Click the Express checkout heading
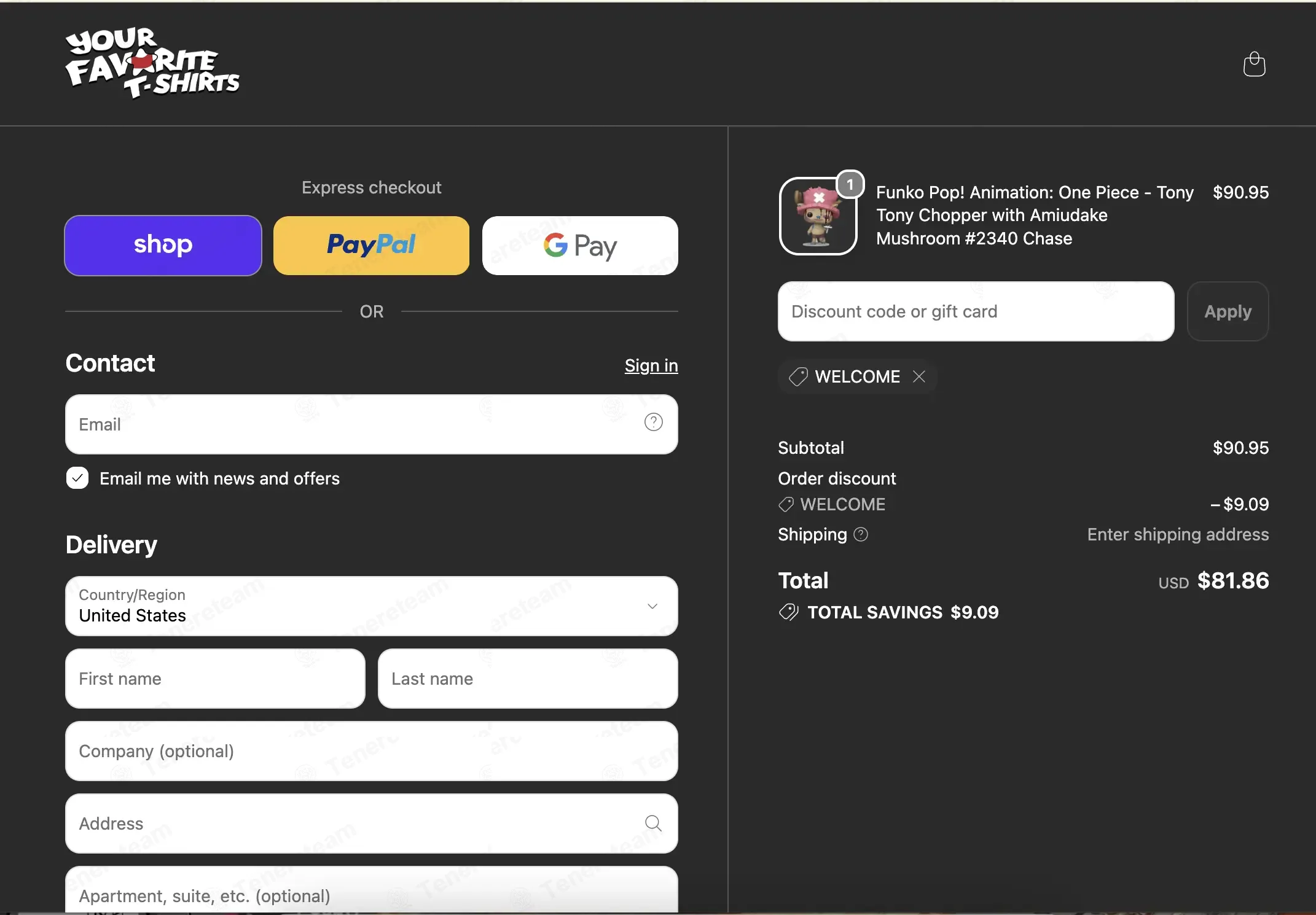This screenshot has width=1316, height=915. (x=371, y=187)
